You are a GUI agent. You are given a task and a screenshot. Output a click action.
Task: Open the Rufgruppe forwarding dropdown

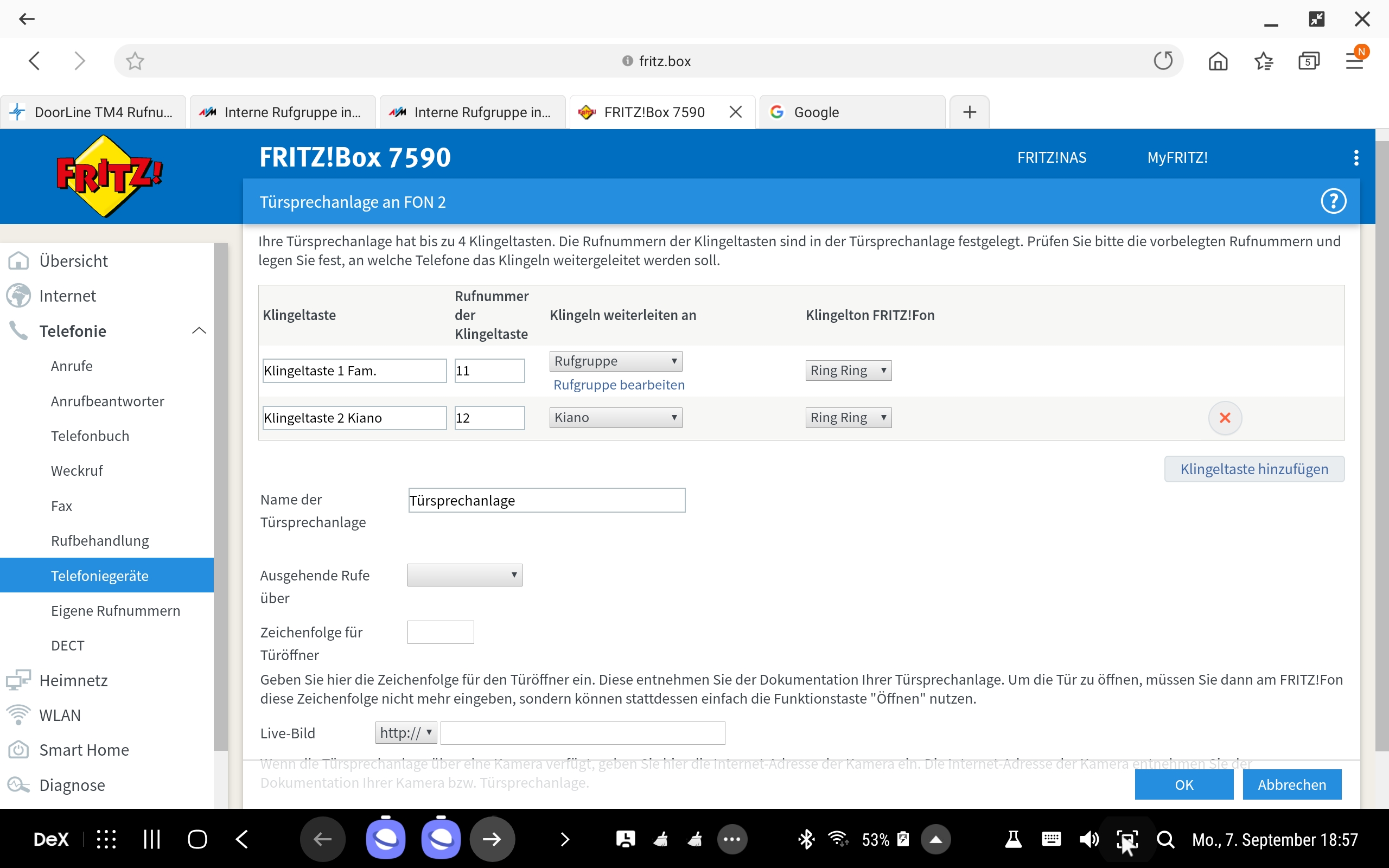[615, 361]
